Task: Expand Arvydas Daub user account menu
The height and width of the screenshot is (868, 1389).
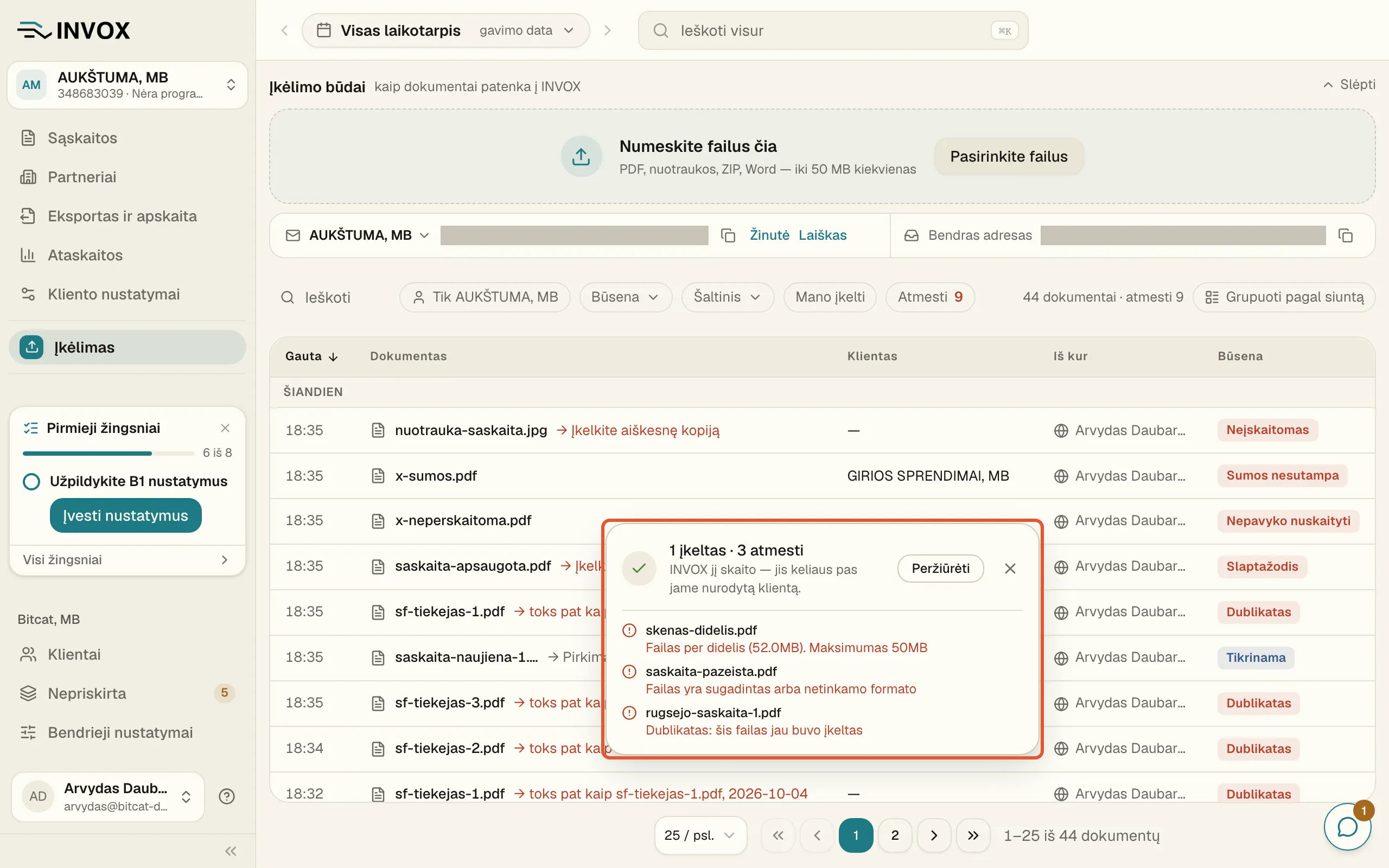Action: point(108,797)
